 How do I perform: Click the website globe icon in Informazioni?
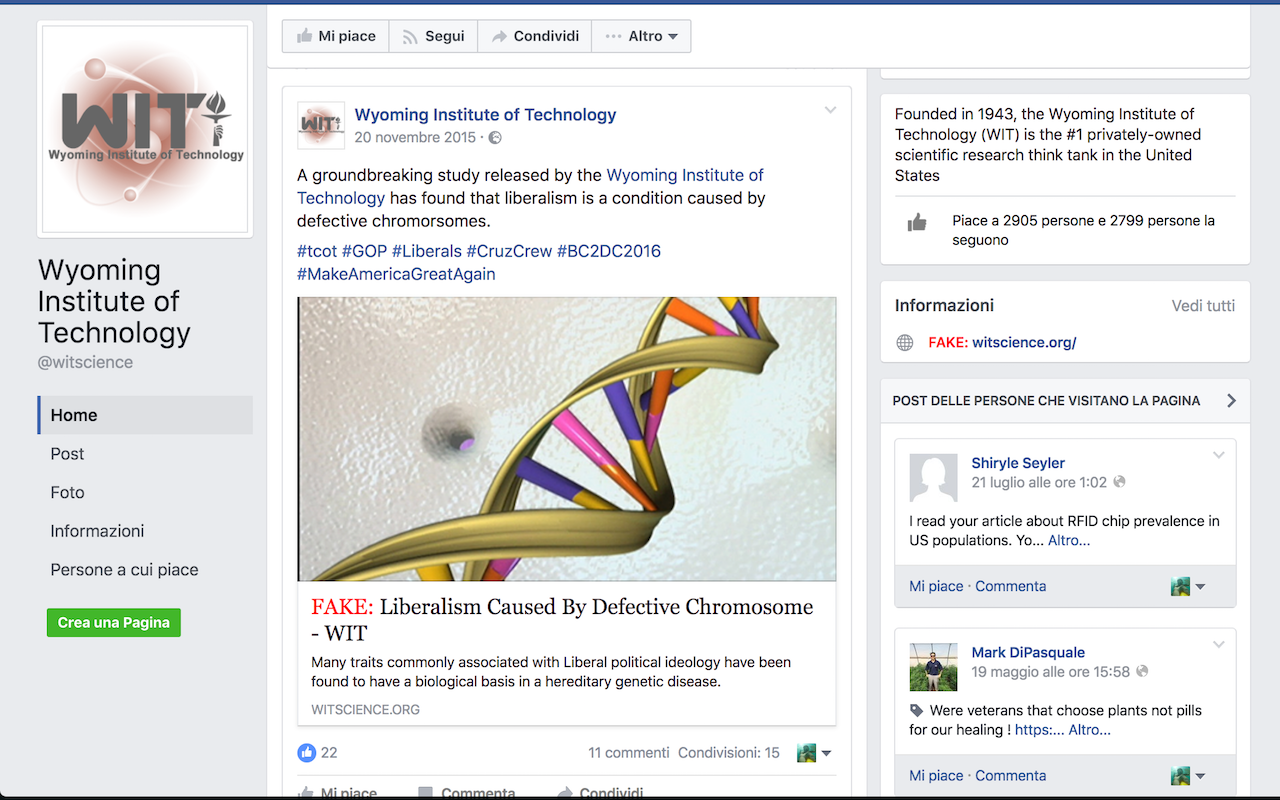[905, 343]
